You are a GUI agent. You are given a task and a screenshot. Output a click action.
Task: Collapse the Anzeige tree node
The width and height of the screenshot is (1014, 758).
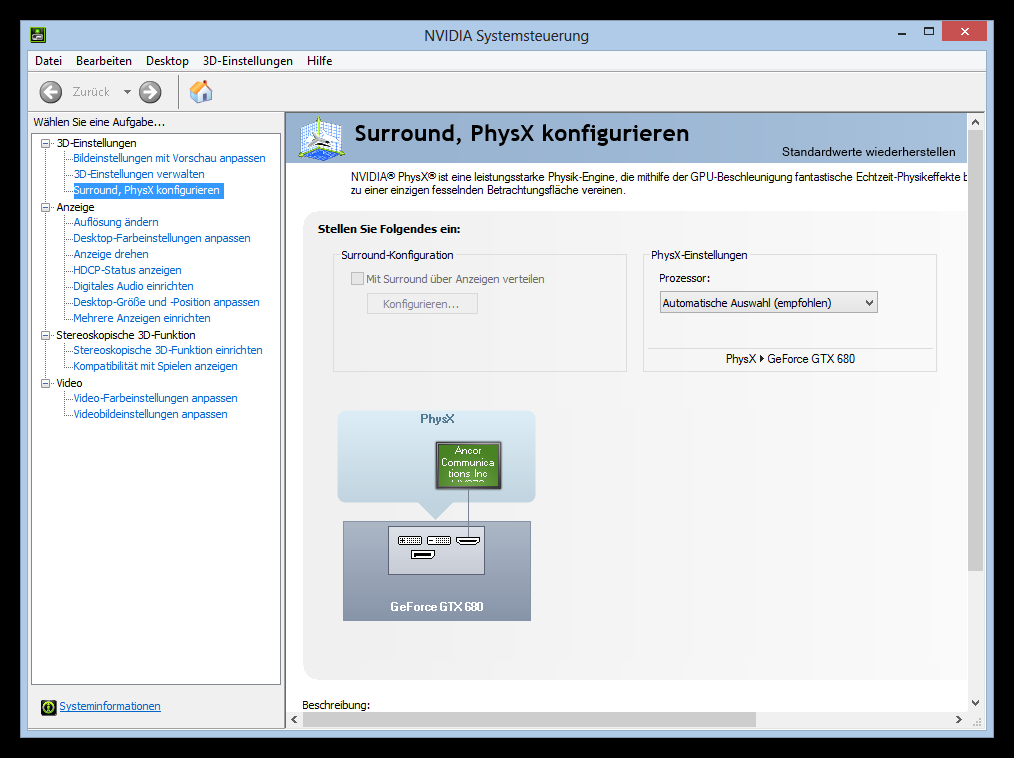pos(45,208)
